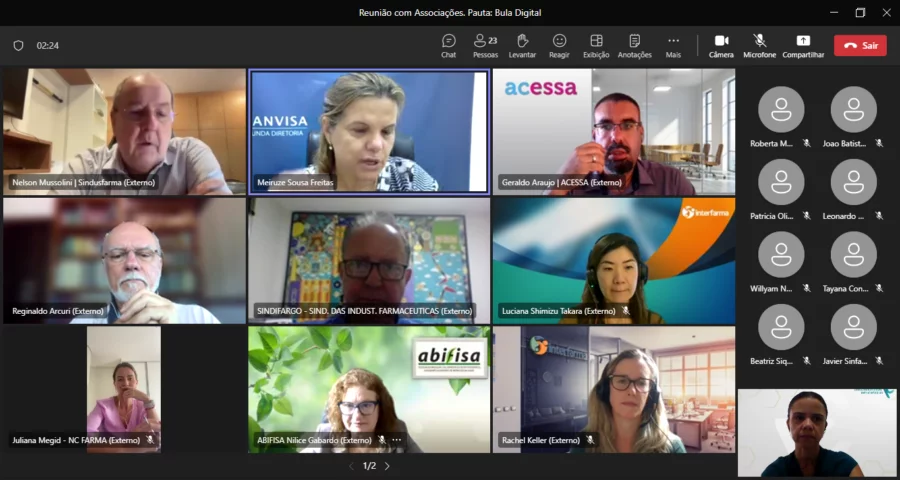Open the Reagir reactions menu
The image size is (900, 480).
(559, 45)
